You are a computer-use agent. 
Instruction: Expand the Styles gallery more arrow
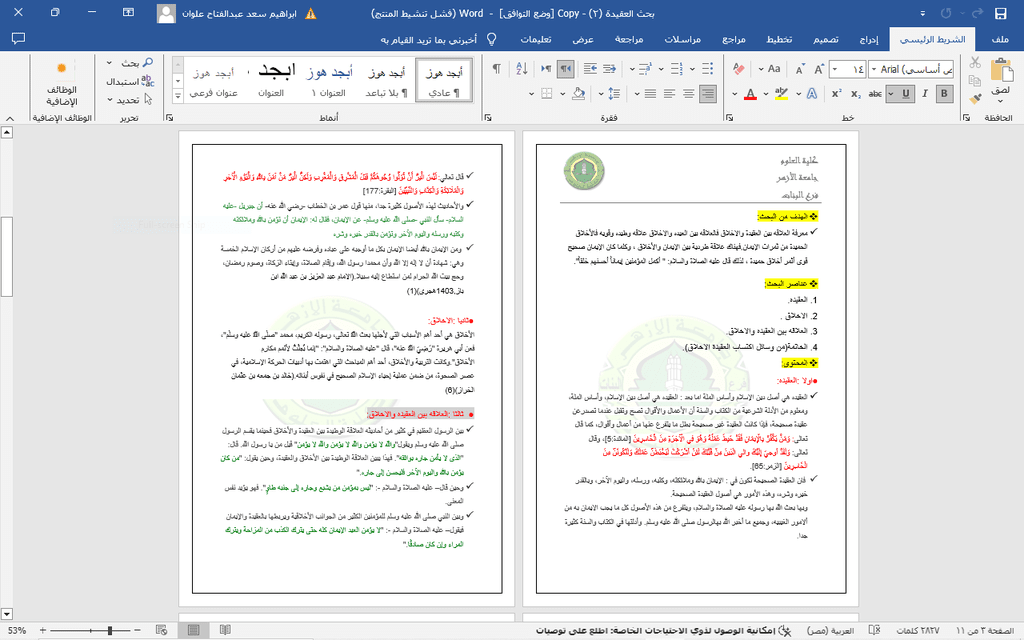pyautogui.click(x=178, y=96)
